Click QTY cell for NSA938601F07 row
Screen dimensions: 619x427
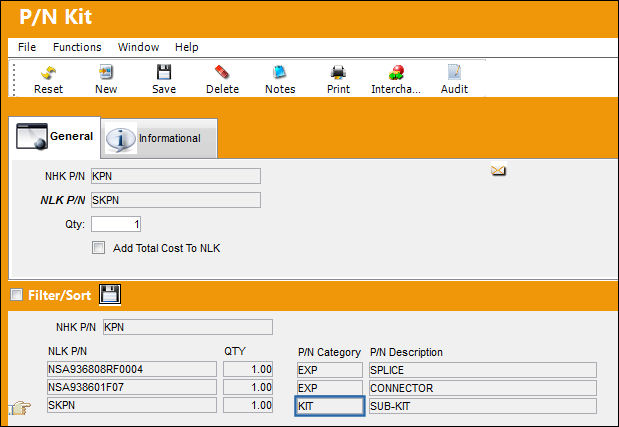coord(248,387)
